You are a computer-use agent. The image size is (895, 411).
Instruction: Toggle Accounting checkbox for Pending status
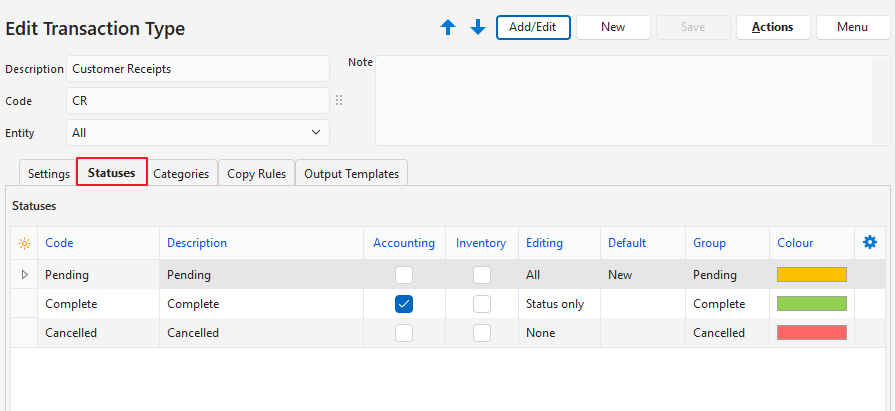pyautogui.click(x=404, y=274)
